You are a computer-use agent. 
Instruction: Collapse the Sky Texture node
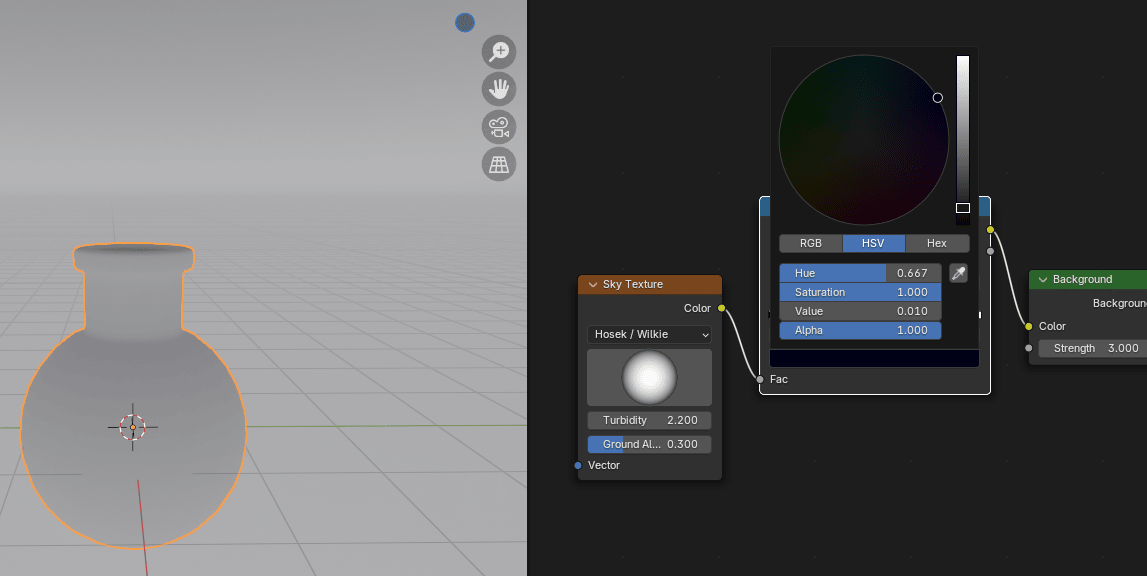click(x=593, y=285)
